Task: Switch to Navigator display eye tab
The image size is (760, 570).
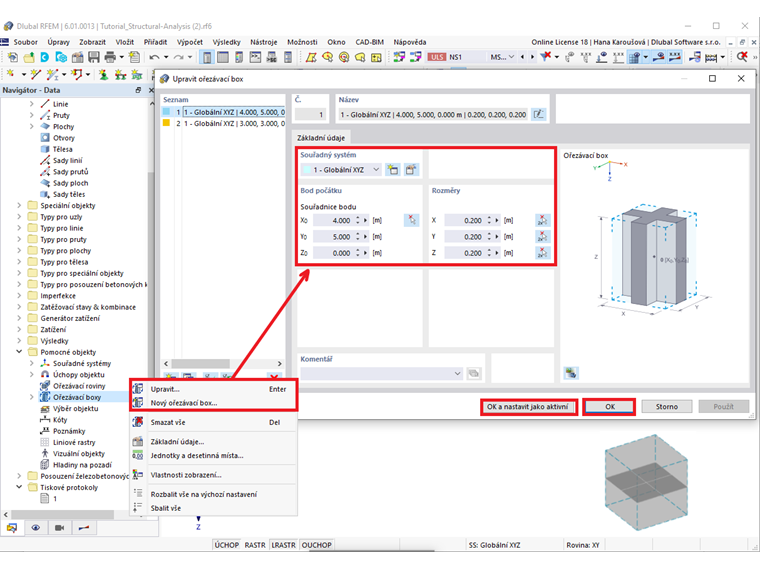Action: (36, 527)
